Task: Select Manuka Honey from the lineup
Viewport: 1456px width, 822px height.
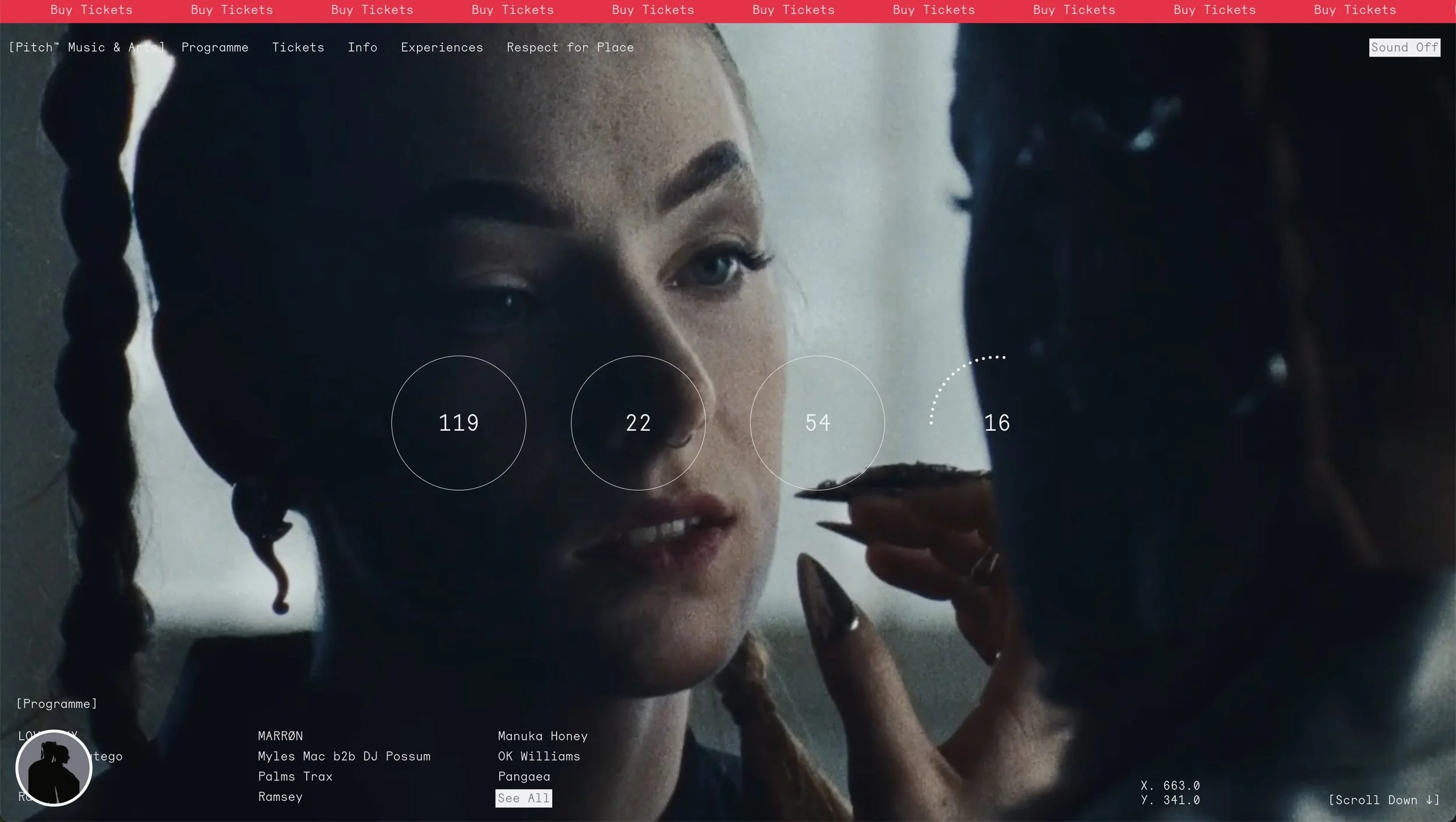Action: [x=542, y=736]
